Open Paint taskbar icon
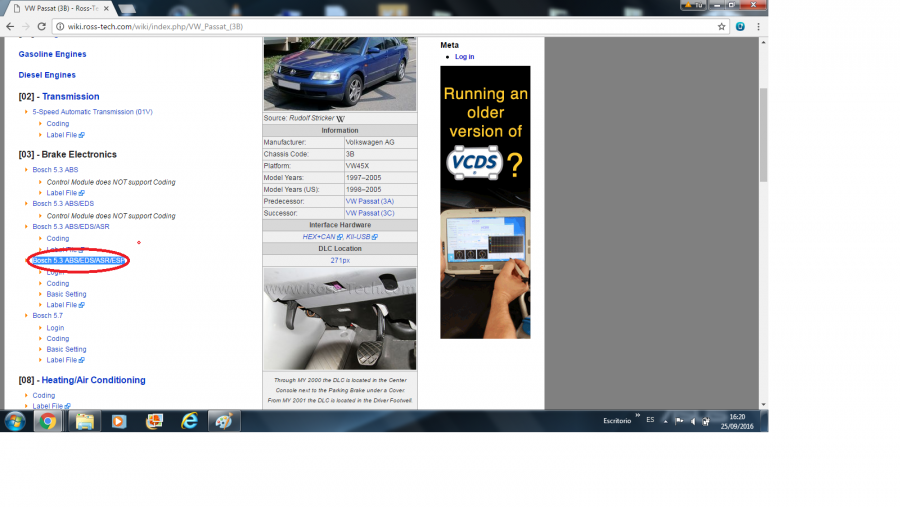Viewport: 900px width, 507px height. [x=223, y=421]
